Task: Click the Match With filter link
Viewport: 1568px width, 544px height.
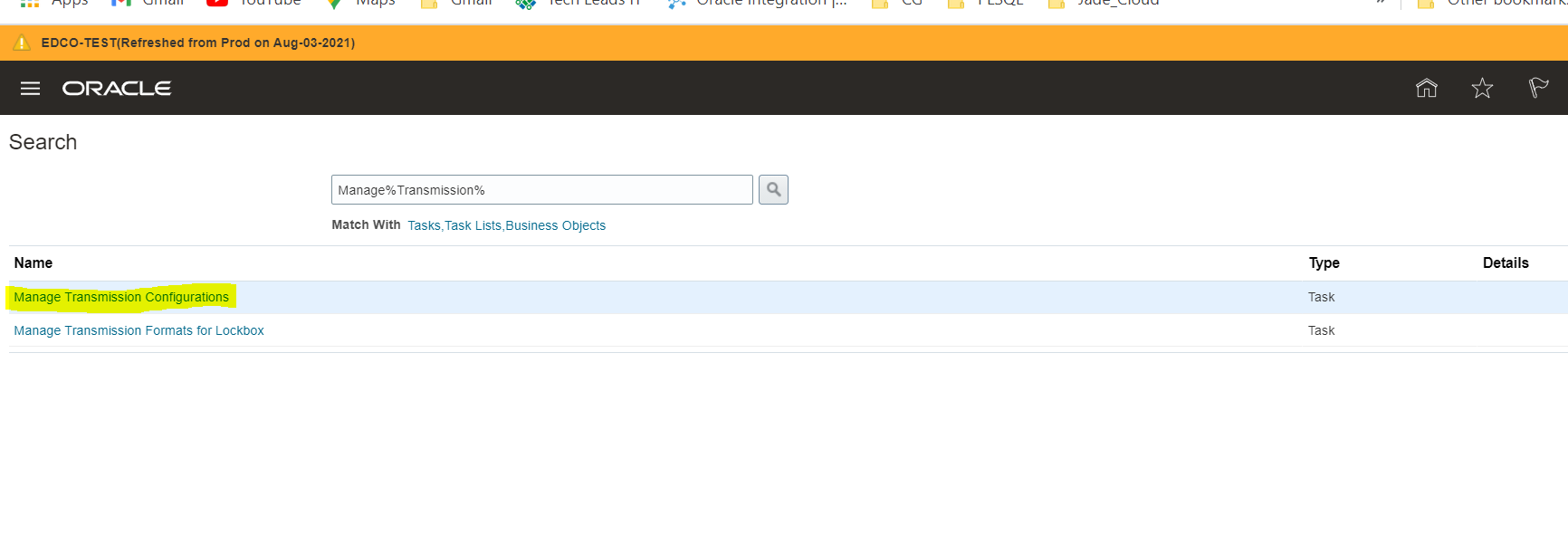Action: coord(506,225)
